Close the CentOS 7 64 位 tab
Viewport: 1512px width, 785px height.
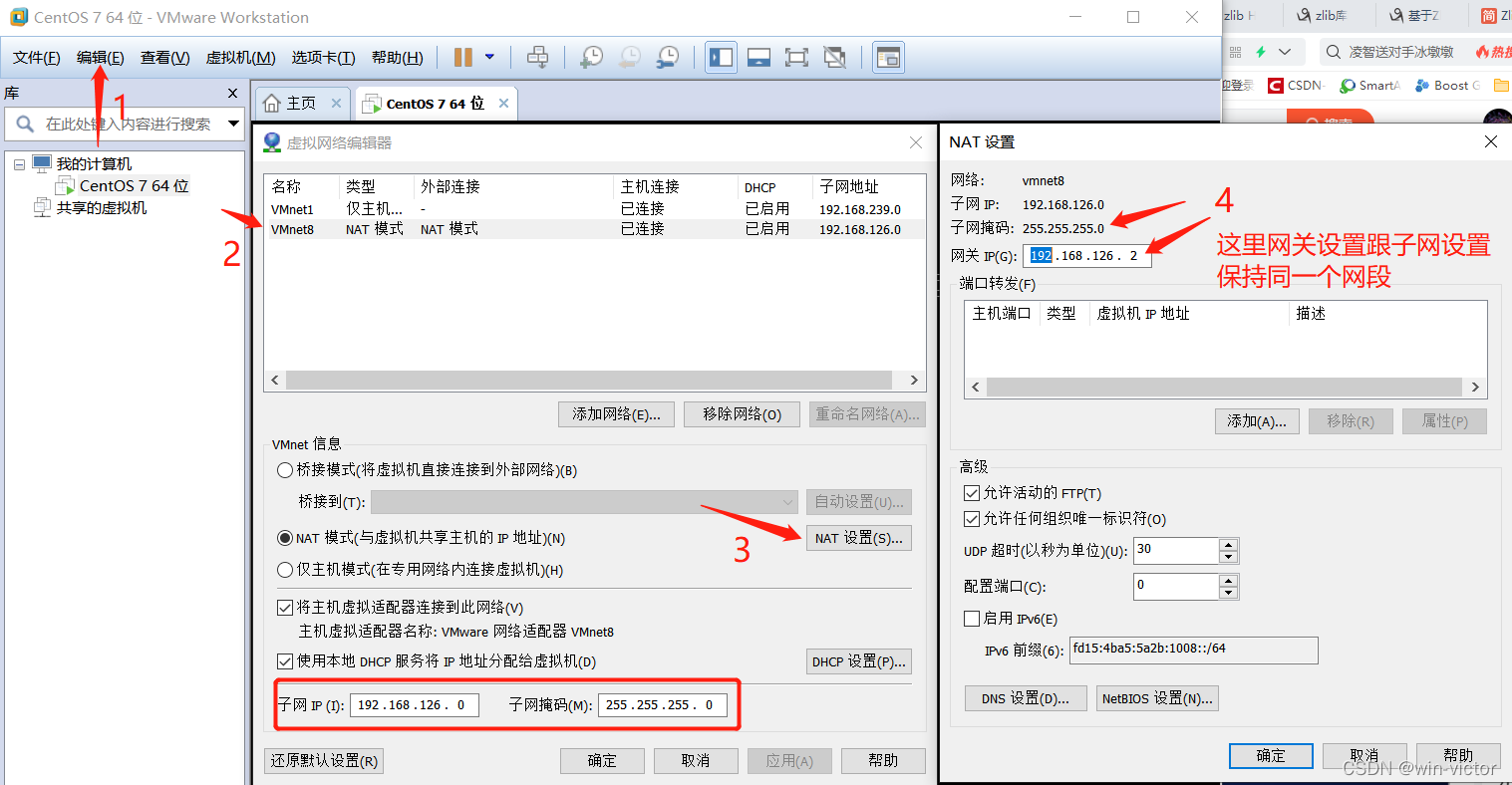[504, 104]
